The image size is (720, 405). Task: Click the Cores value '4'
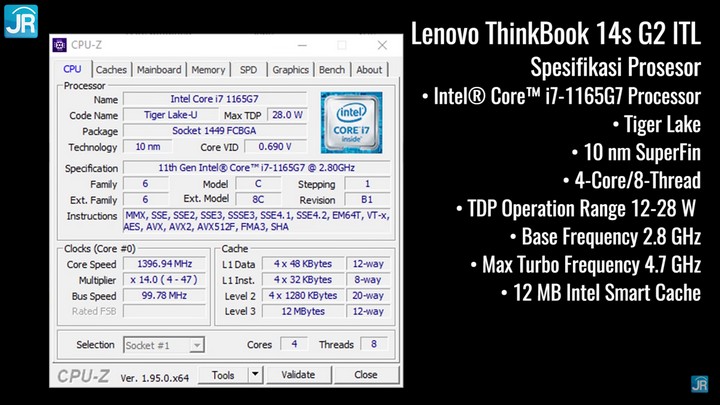[294, 344]
